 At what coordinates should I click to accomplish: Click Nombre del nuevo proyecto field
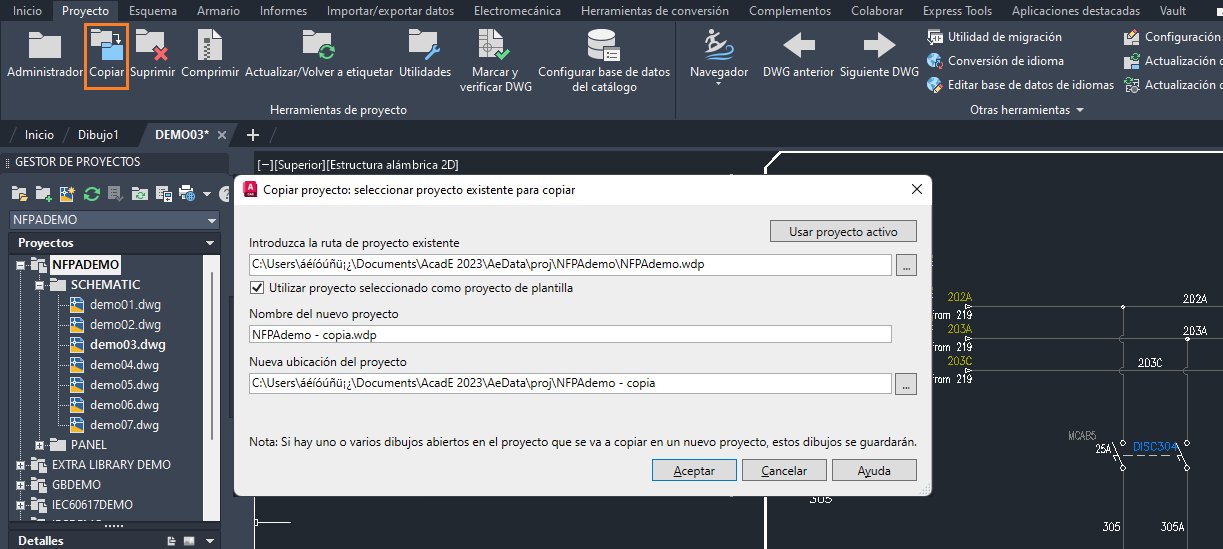coord(570,335)
